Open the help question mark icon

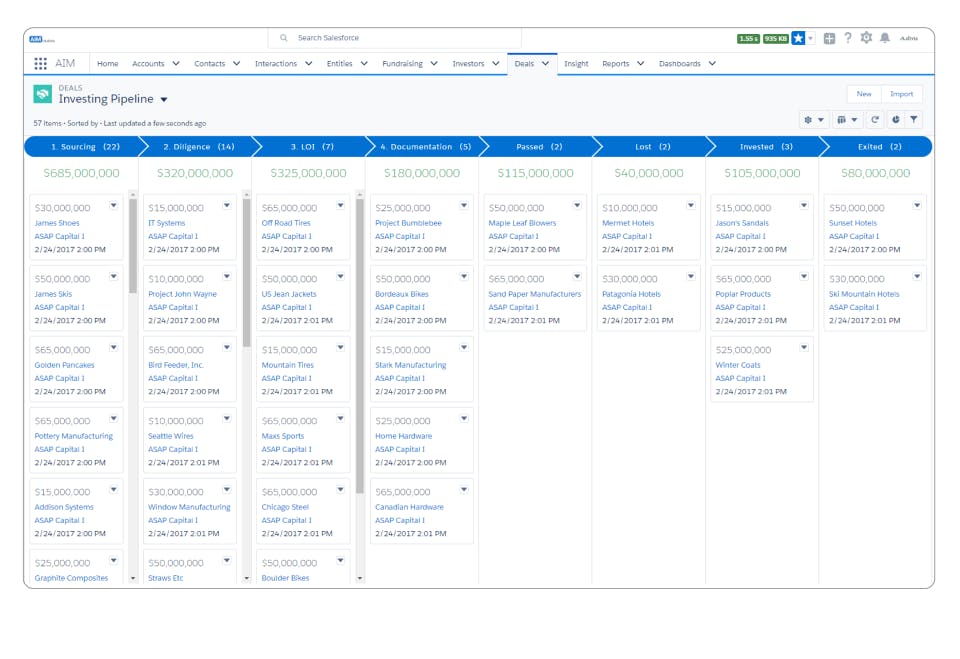(848, 38)
